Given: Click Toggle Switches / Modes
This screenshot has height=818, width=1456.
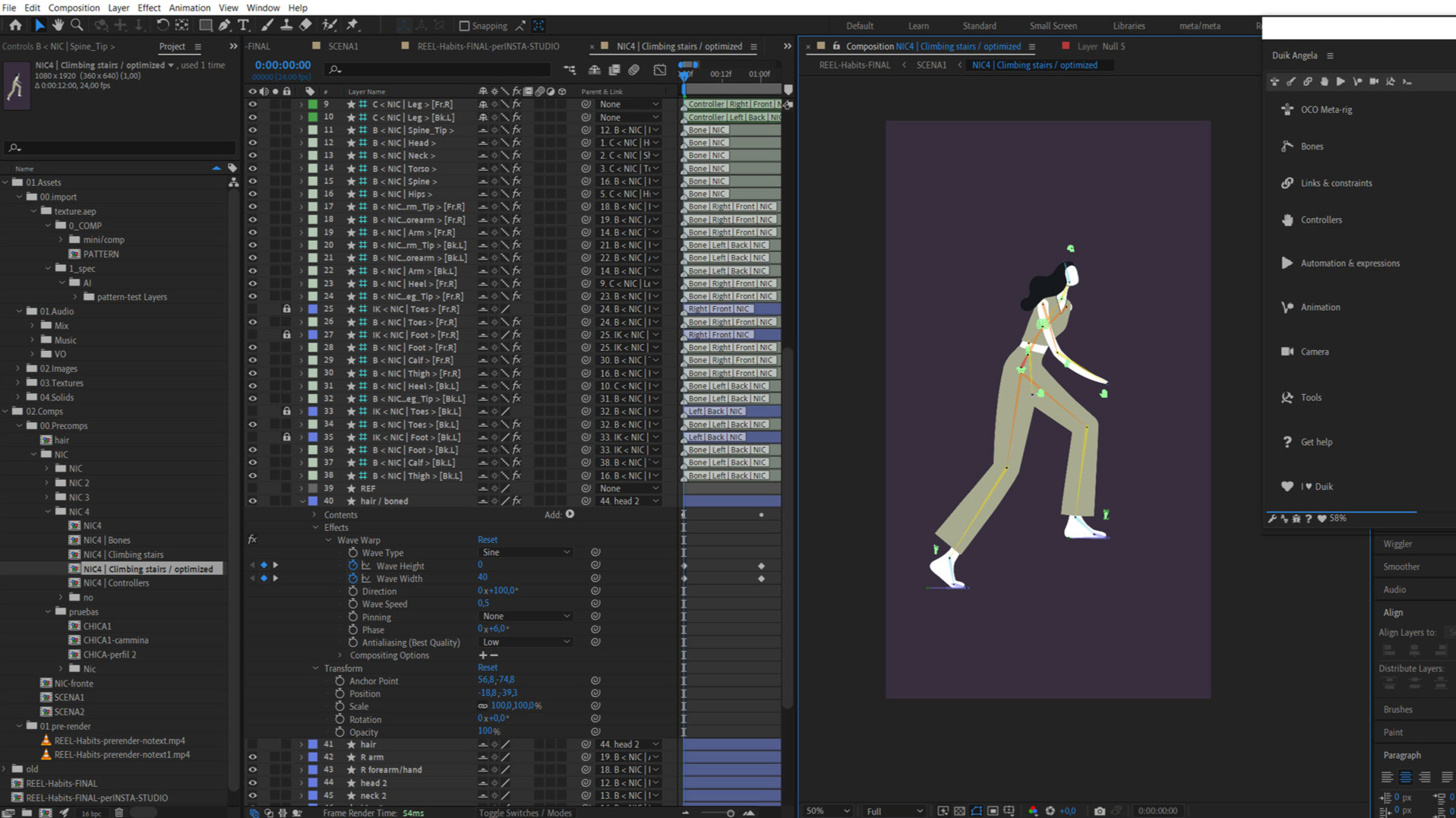Looking at the screenshot, I should coord(525,813).
